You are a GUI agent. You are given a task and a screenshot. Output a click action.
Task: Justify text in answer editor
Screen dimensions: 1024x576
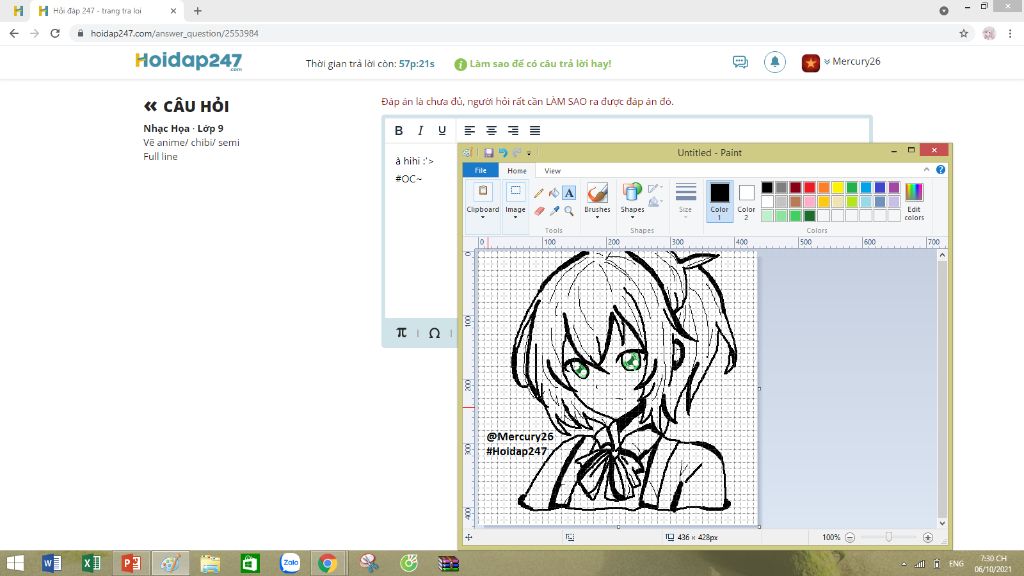[x=535, y=131]
